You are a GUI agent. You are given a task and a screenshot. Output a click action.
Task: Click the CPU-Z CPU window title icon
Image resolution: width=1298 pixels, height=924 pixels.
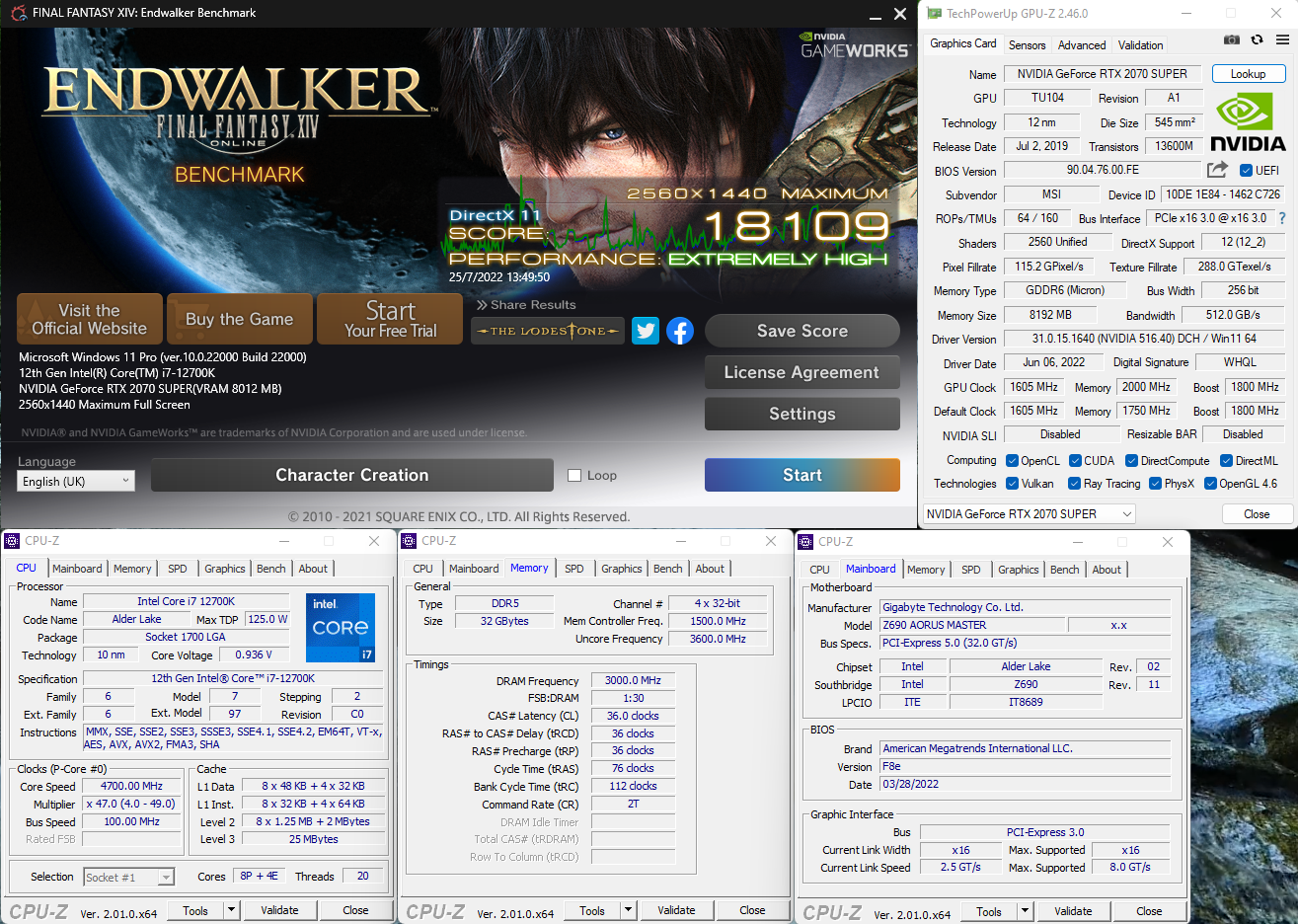click(12, 541)
